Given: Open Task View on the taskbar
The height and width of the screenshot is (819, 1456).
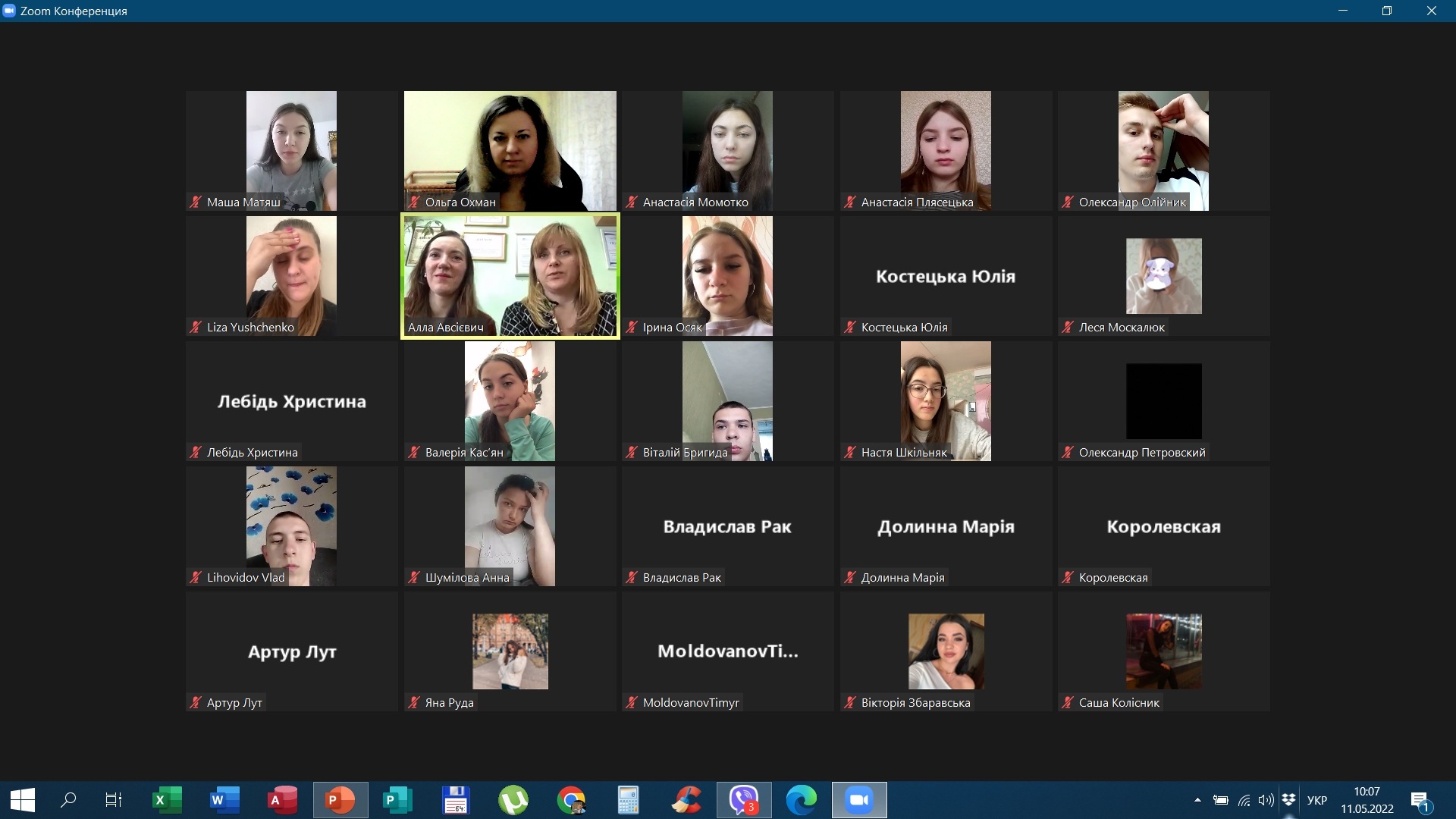Looking at the screenshot, I should click(x=113, y=800).
